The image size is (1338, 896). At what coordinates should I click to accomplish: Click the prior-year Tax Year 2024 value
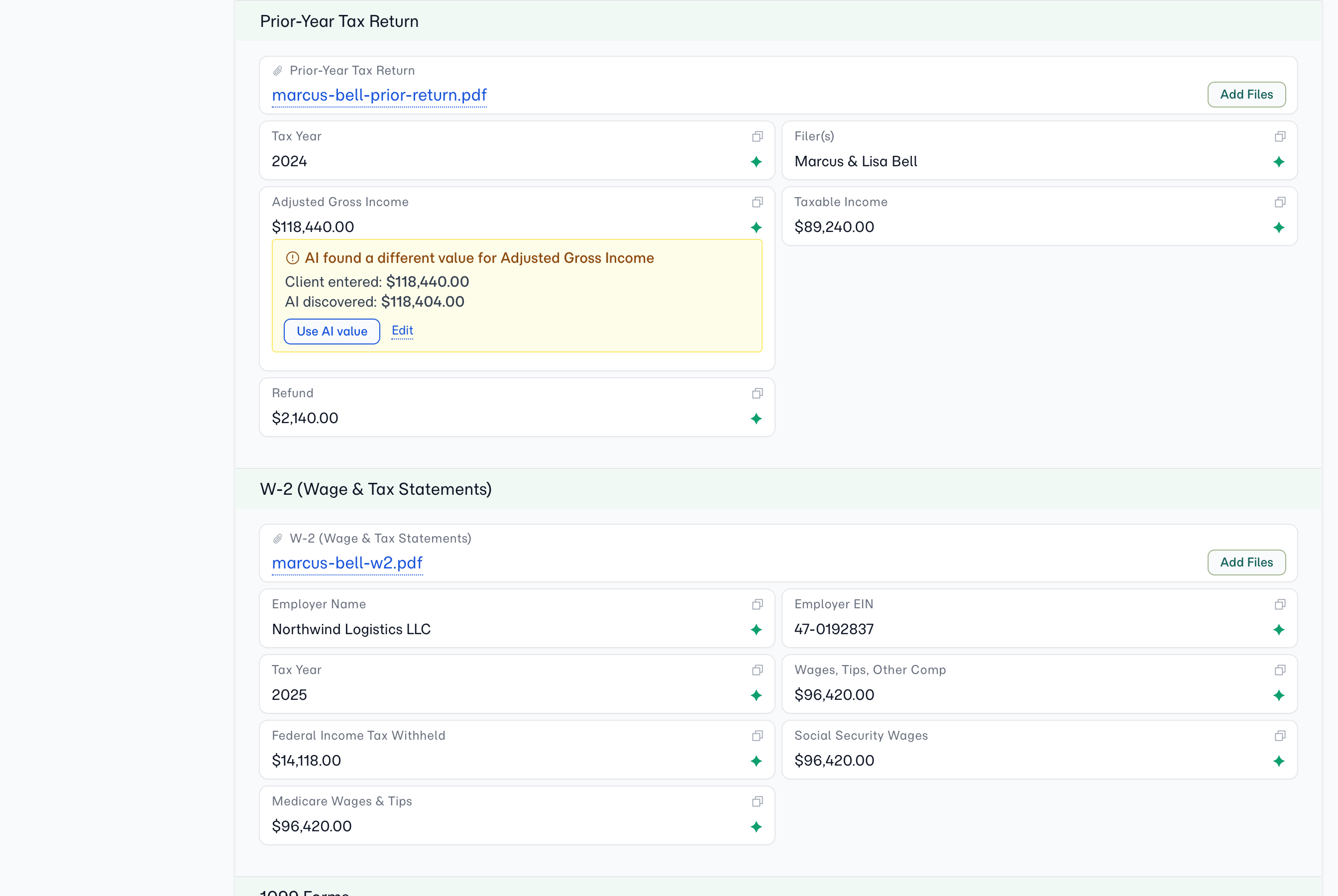click(290, 161)
